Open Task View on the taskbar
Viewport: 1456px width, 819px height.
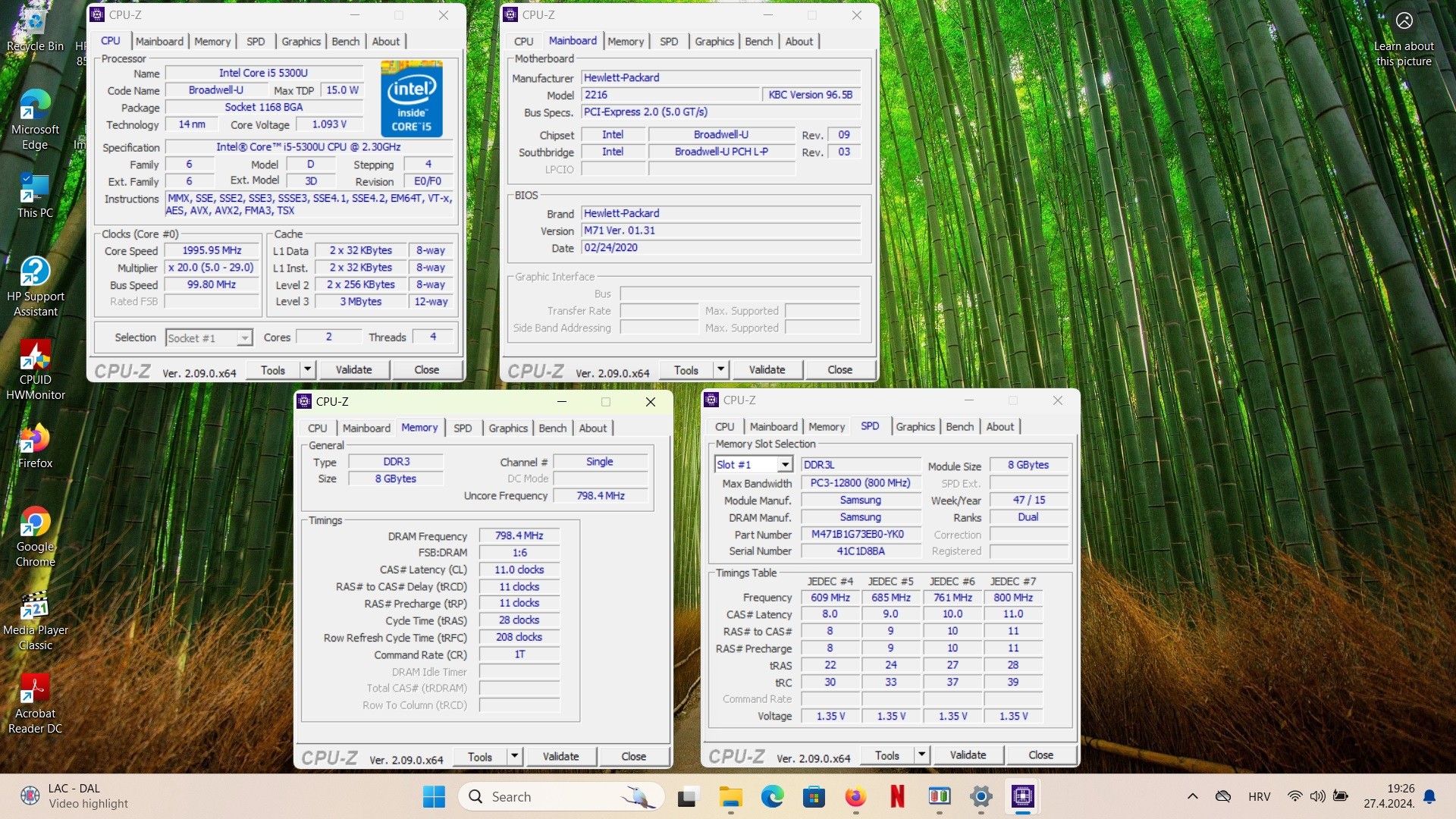pos(688,796)
